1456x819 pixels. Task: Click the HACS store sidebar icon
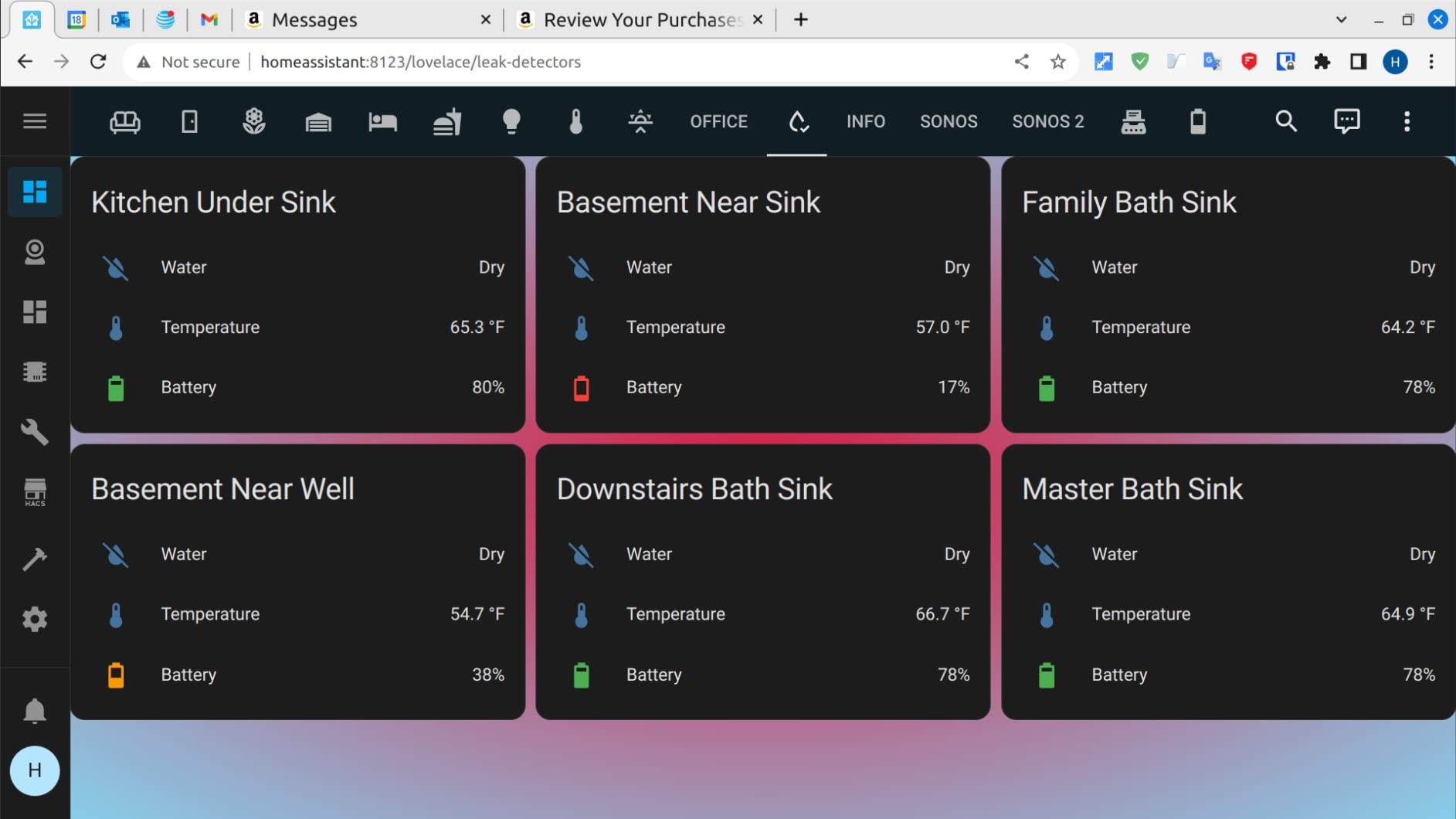[x=35, y=492]
